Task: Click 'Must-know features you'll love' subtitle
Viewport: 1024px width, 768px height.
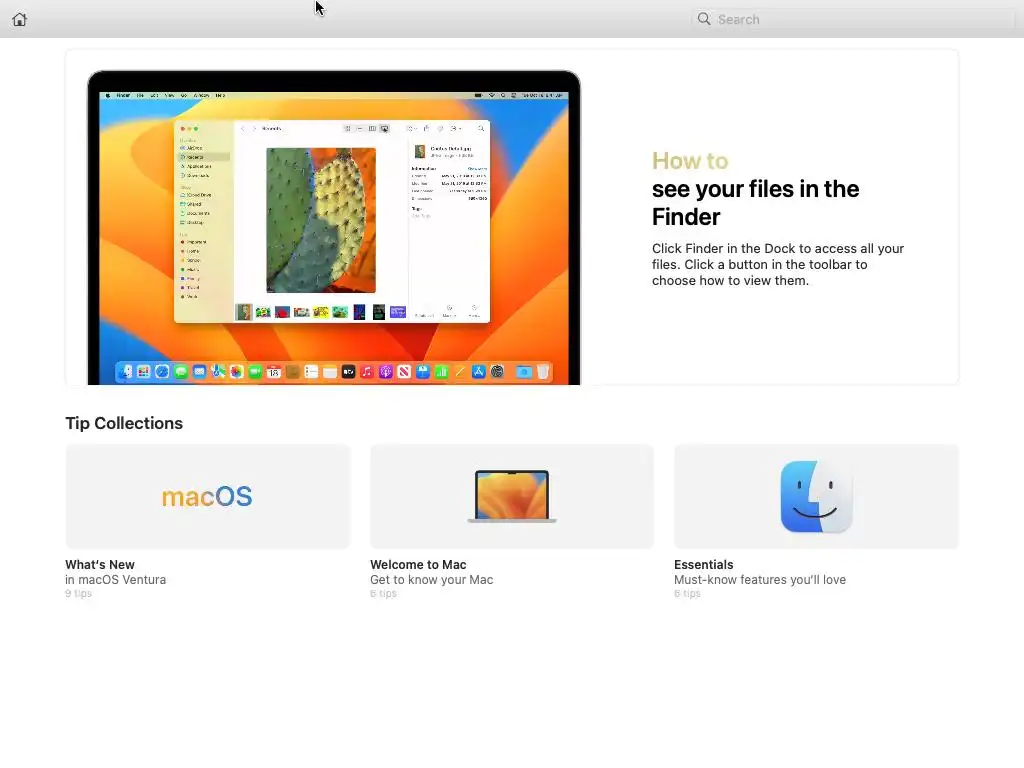Action: [760, 579]
